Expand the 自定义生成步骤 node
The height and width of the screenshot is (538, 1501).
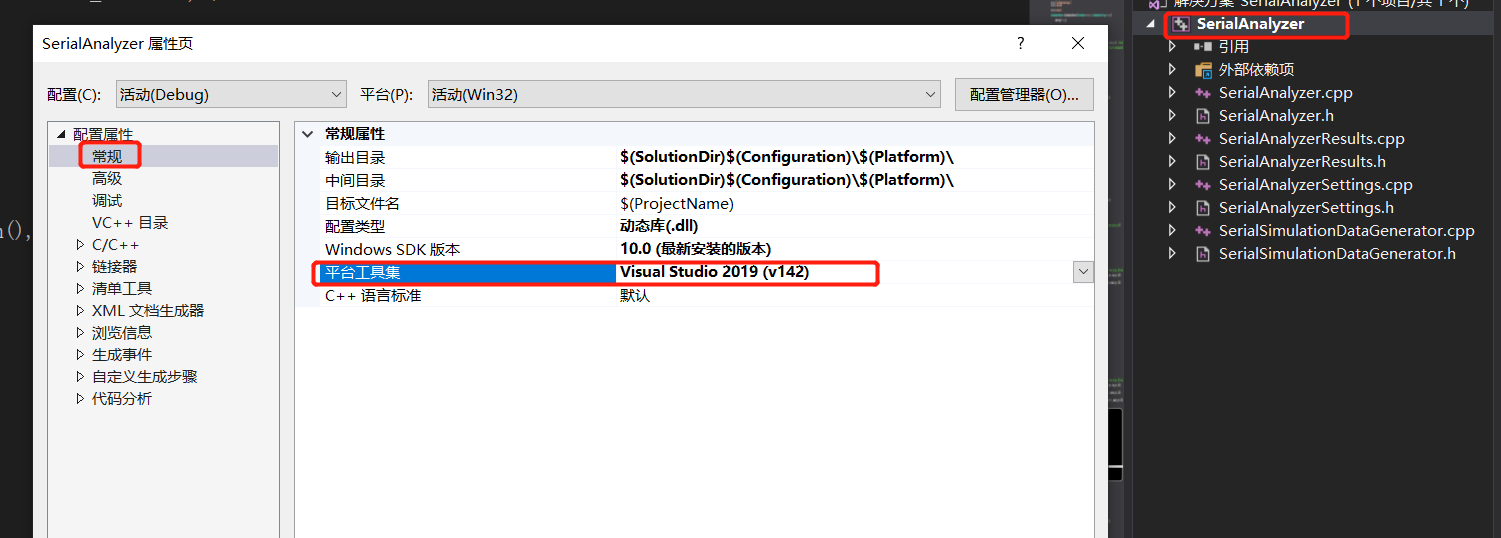pos(81,377)
